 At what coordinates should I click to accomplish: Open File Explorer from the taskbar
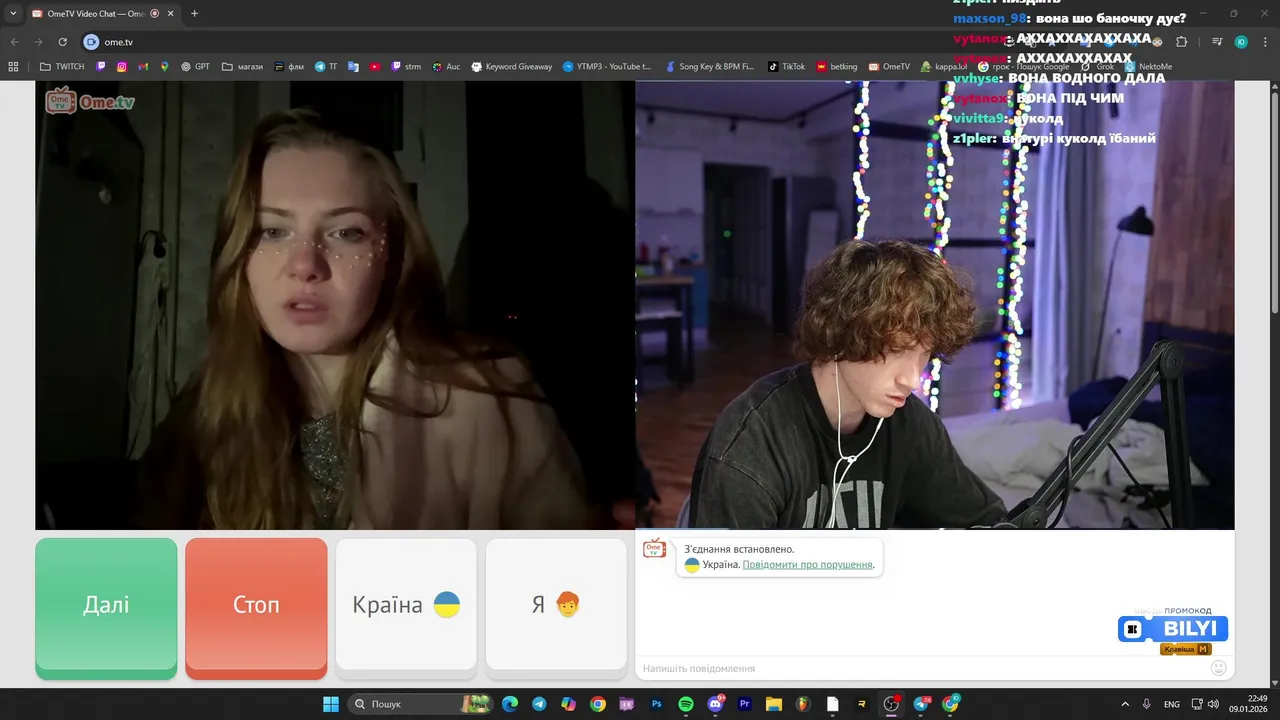(774, 704)
